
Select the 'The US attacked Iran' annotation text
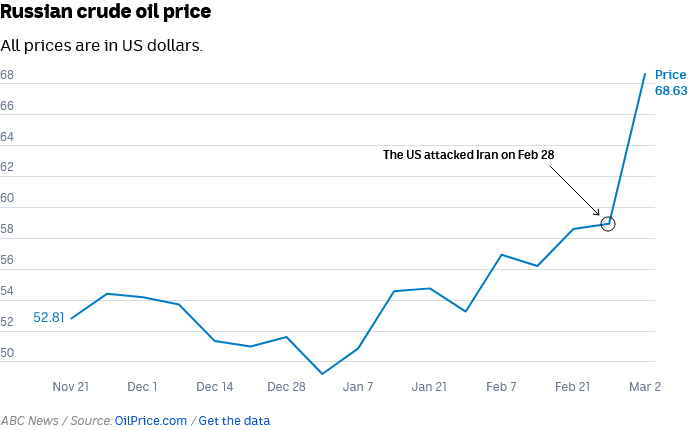[x=468, y=155]
